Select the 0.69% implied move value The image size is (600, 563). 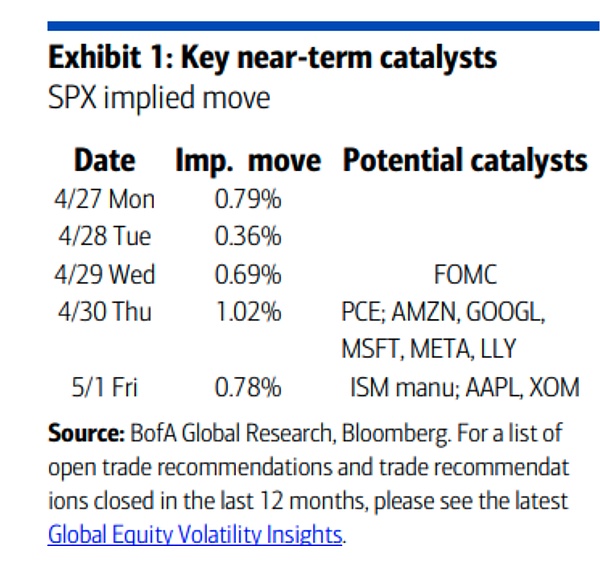tap(248, 274)
